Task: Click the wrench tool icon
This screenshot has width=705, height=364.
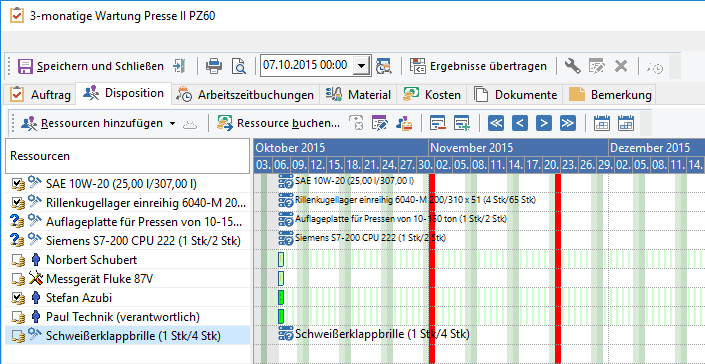Action: click(572, 66)
